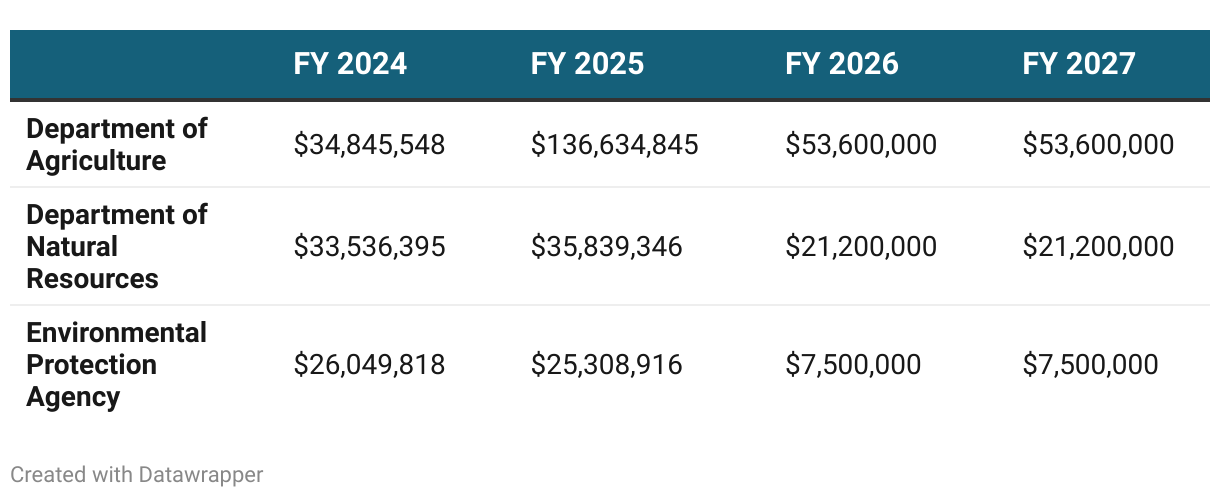Viewport: 1220px width, 498px height.
Task: Select the $25,308,916 value
Action: pyautogui.click(x=606, y=364)
